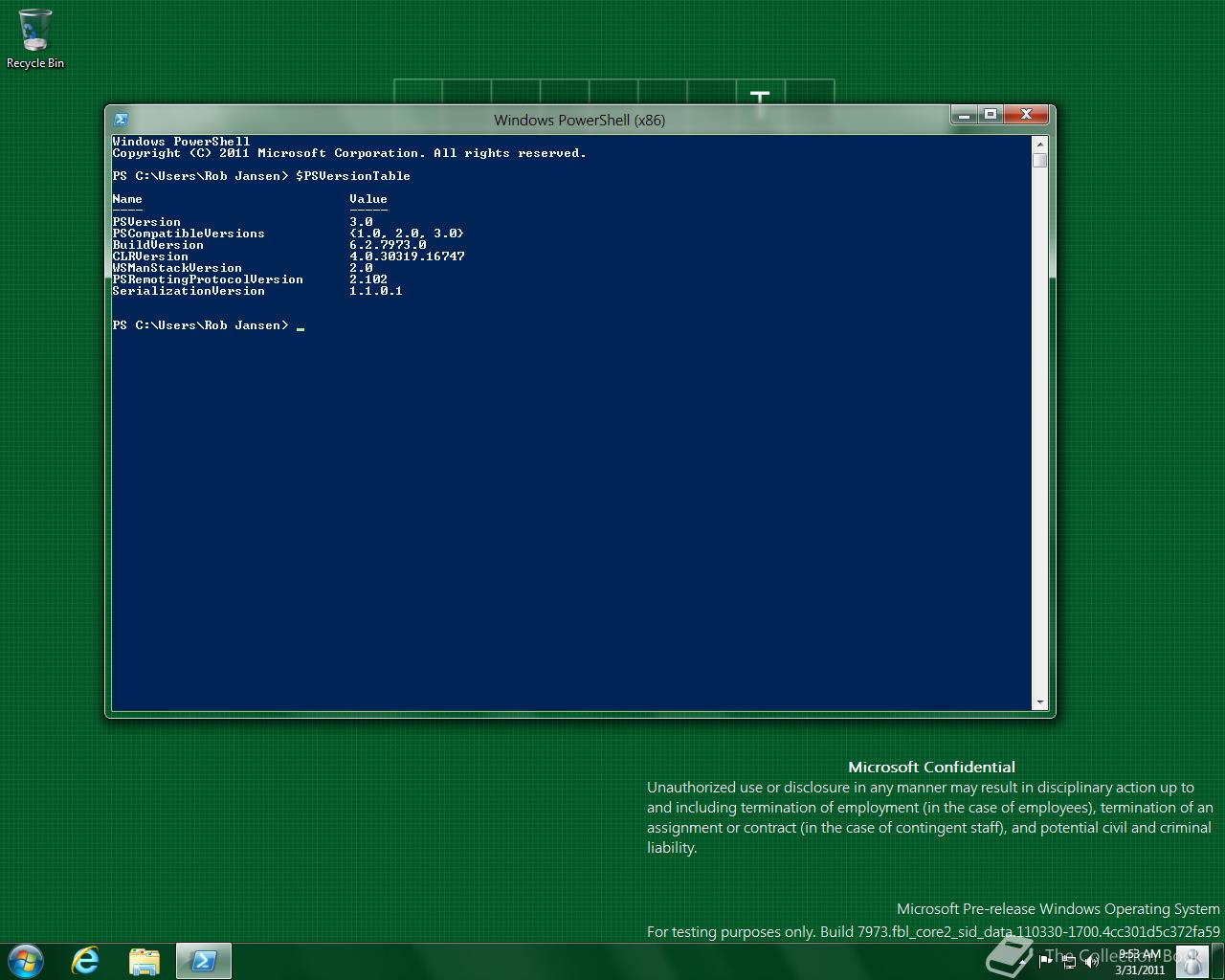Click the BuildVersion value 6.2.7973.0
Viewport: 1225px width, 980px height.
(388, 245)
